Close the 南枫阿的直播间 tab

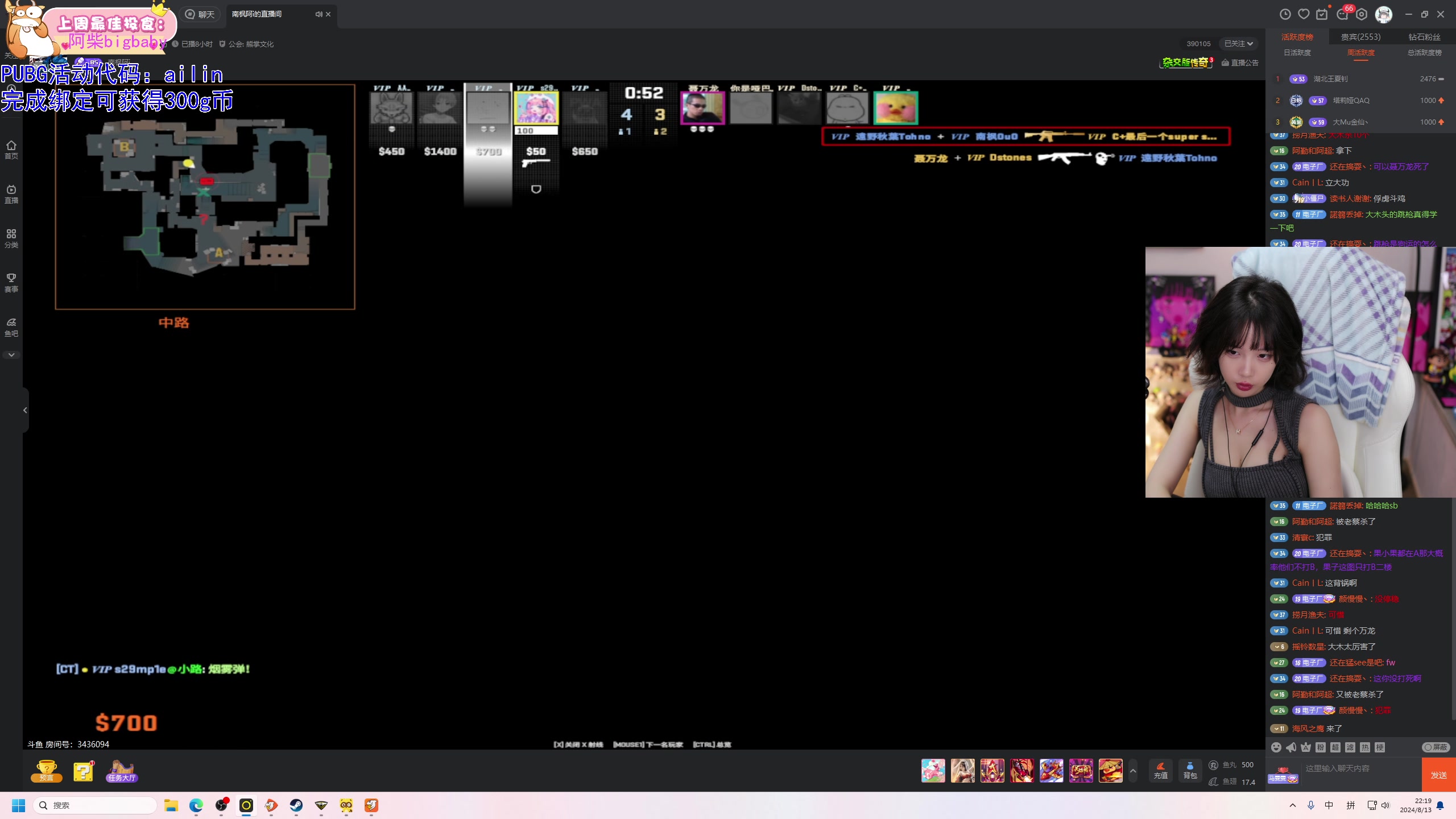[328, 14]
